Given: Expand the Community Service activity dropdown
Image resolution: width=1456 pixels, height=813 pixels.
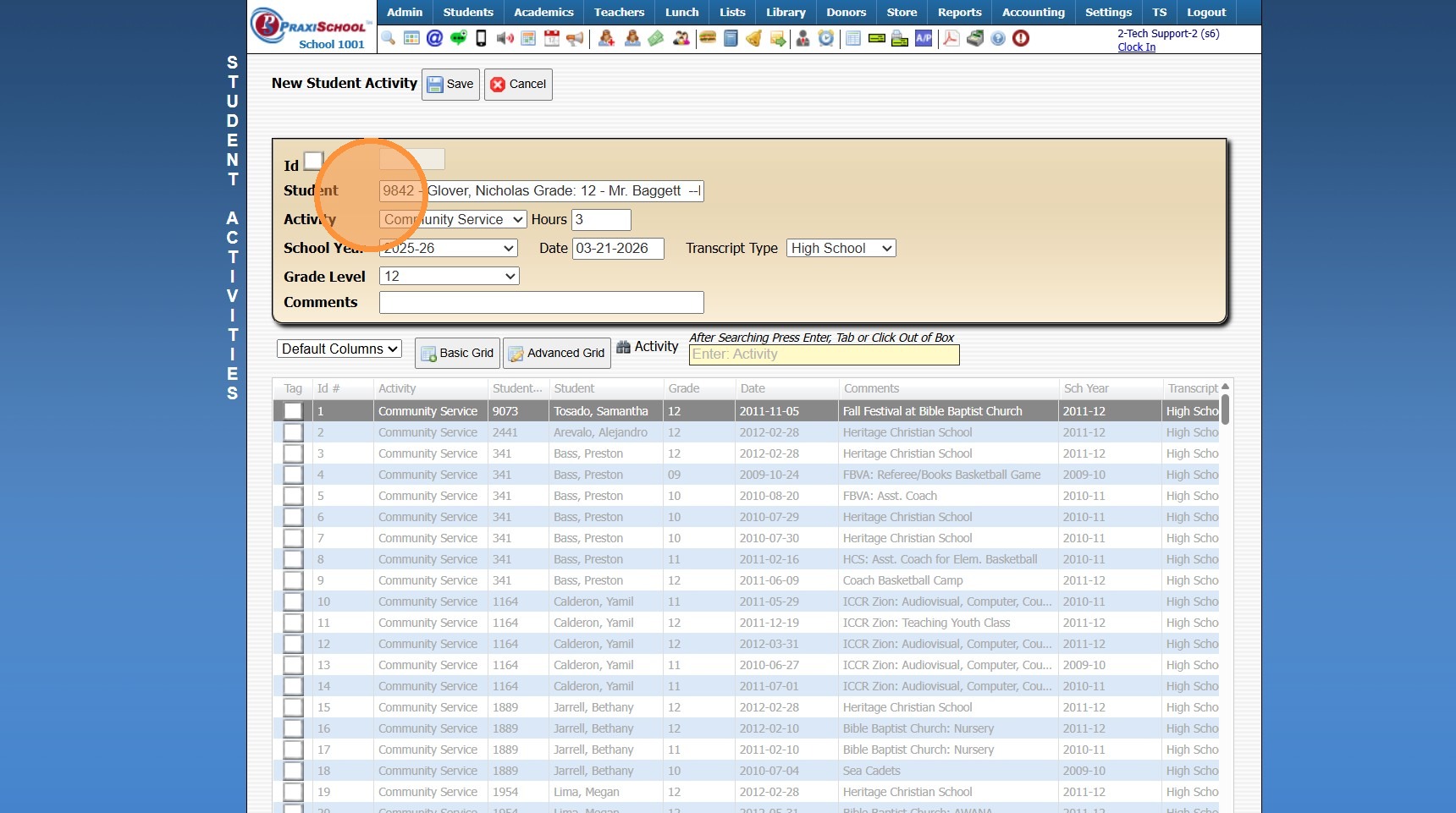Looking at the screenshot, I should [453, 220].
